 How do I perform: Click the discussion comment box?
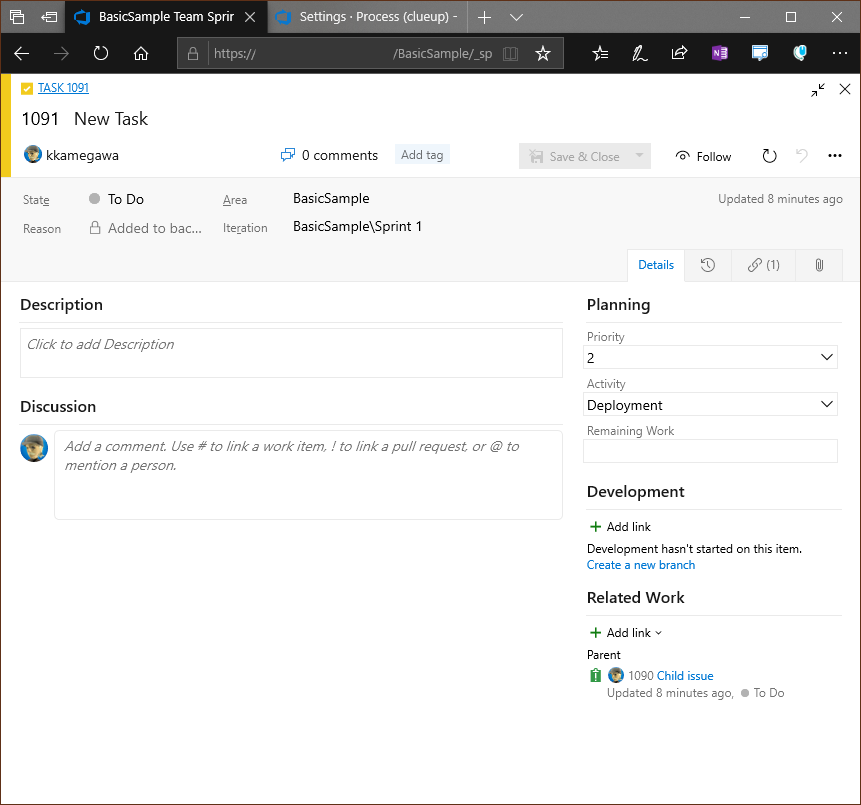[x=308, y=475]
